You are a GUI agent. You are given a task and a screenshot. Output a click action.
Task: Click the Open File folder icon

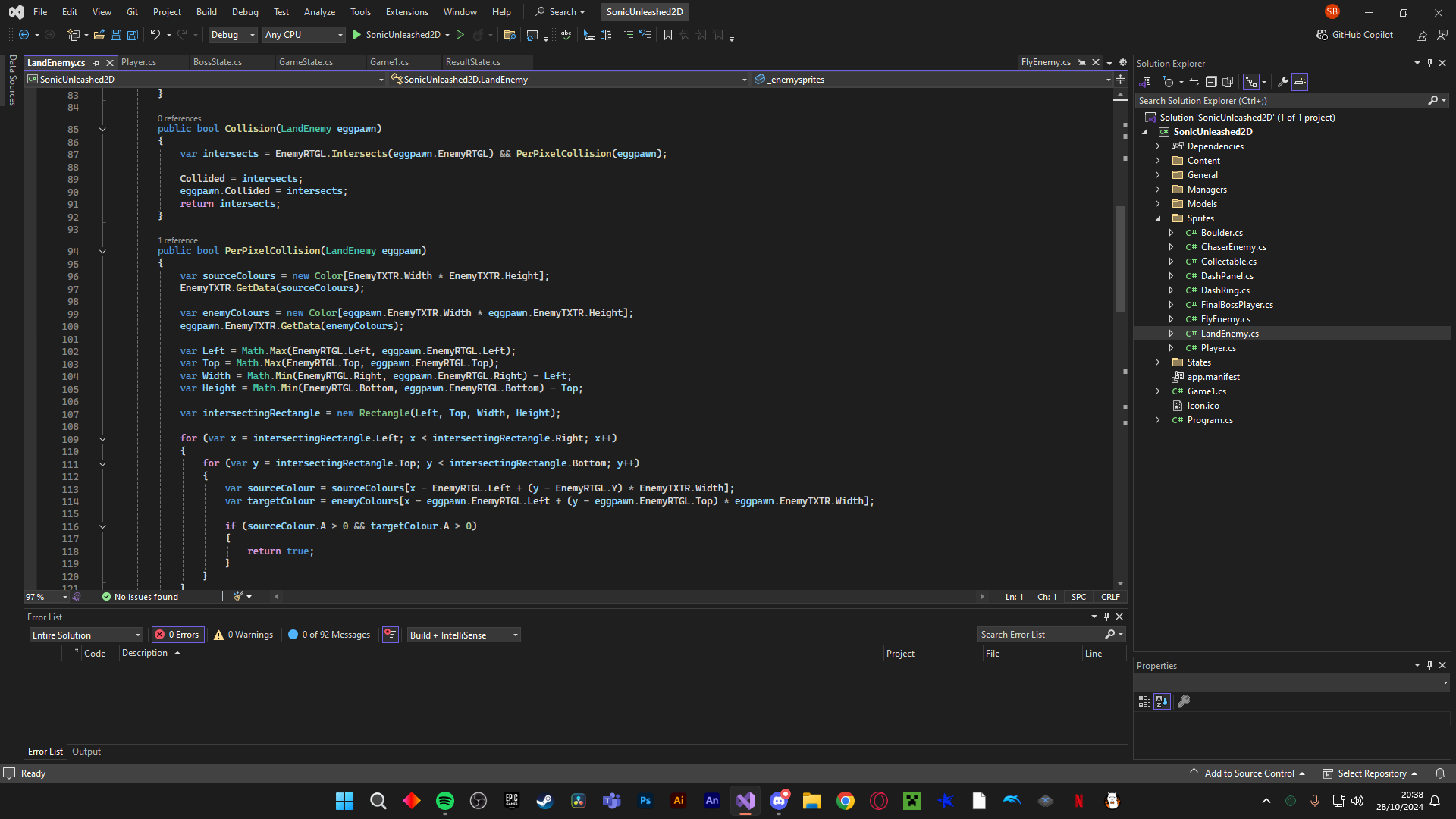(x=99, y=35)
